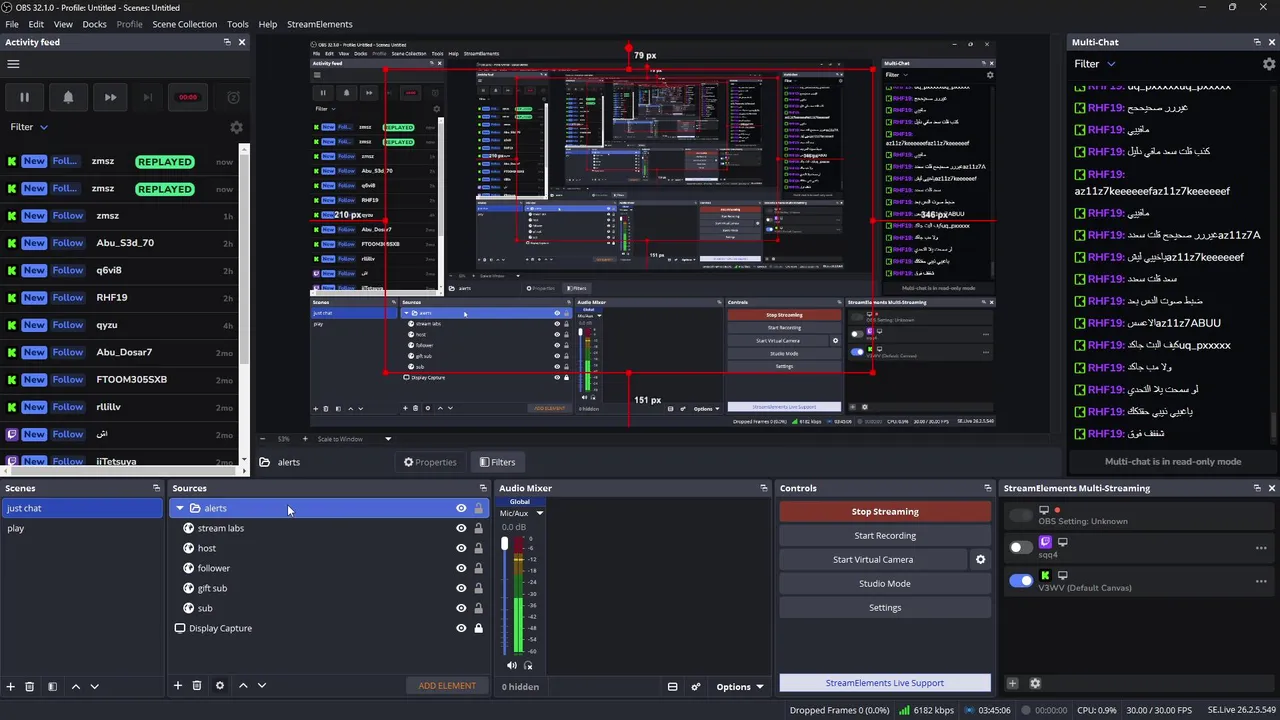Open source properties gear in Sources toolbar
Screen dimensions: 1280x720
pyautogui.click(x=219, y=685)
